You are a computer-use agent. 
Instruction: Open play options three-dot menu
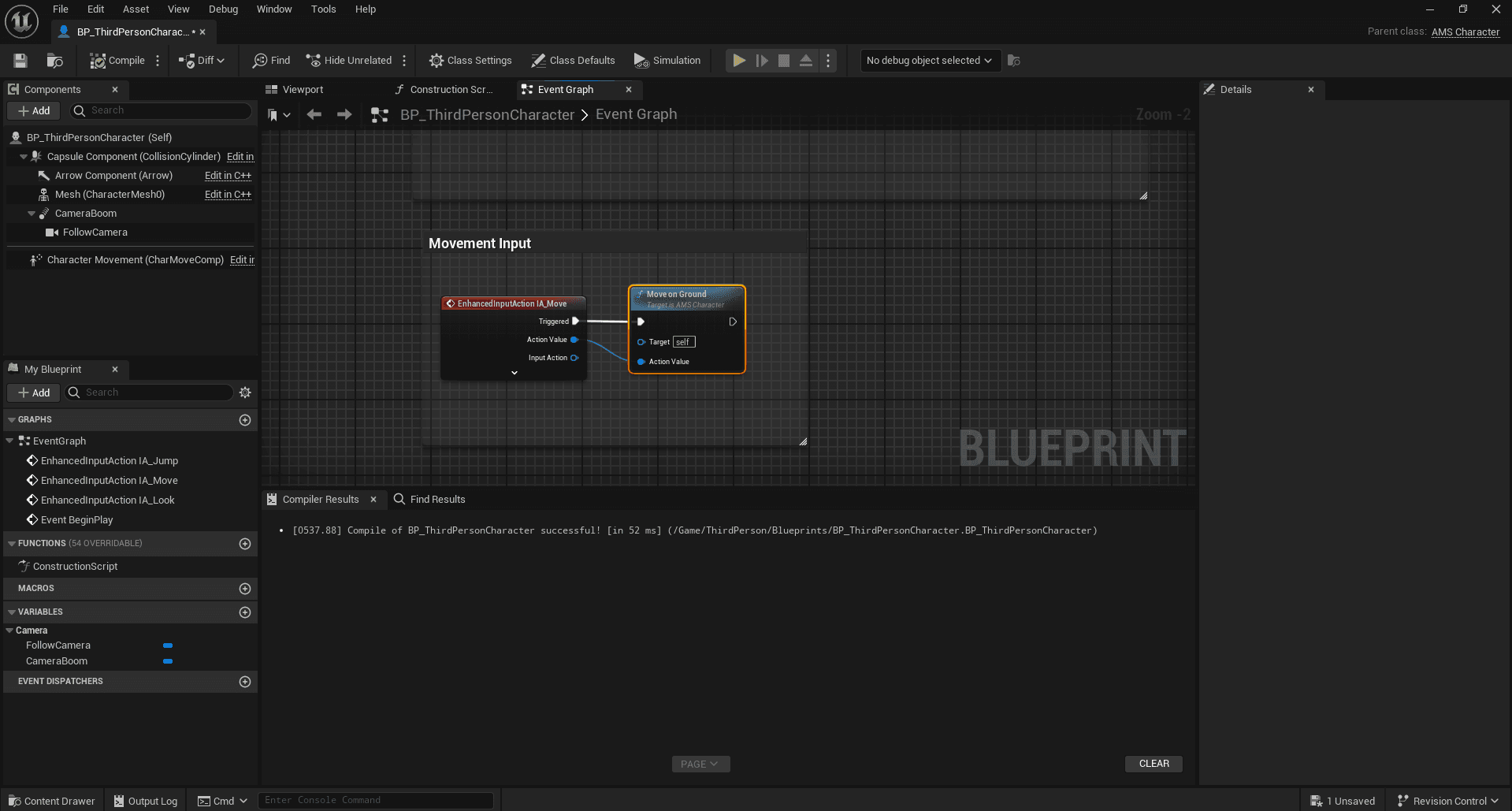(x=828, y=61)
